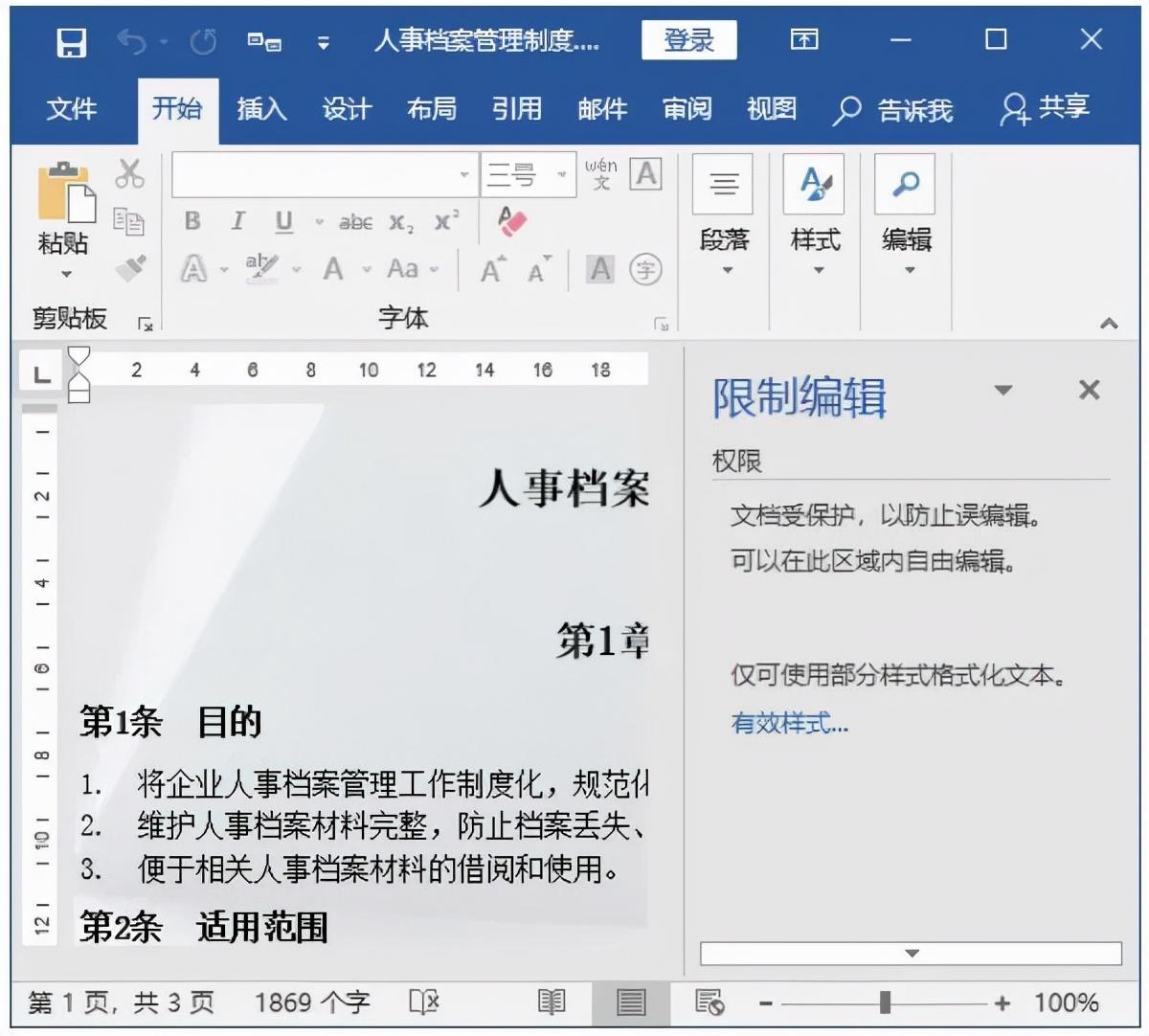Click the Enclose Characters icon
1149x1036 pixels.
tap(646, 270)
